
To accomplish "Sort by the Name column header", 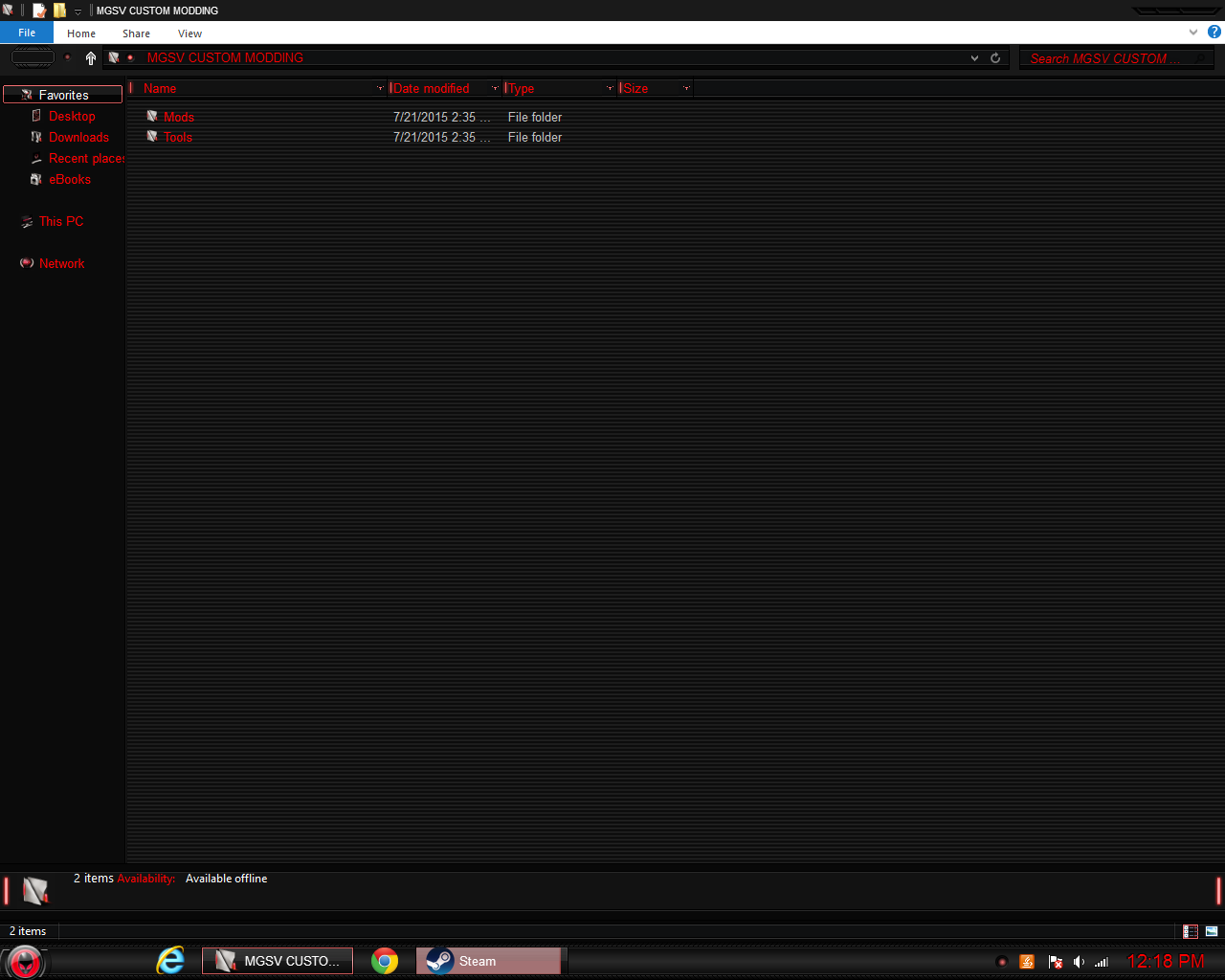I will tap(160, 88).
